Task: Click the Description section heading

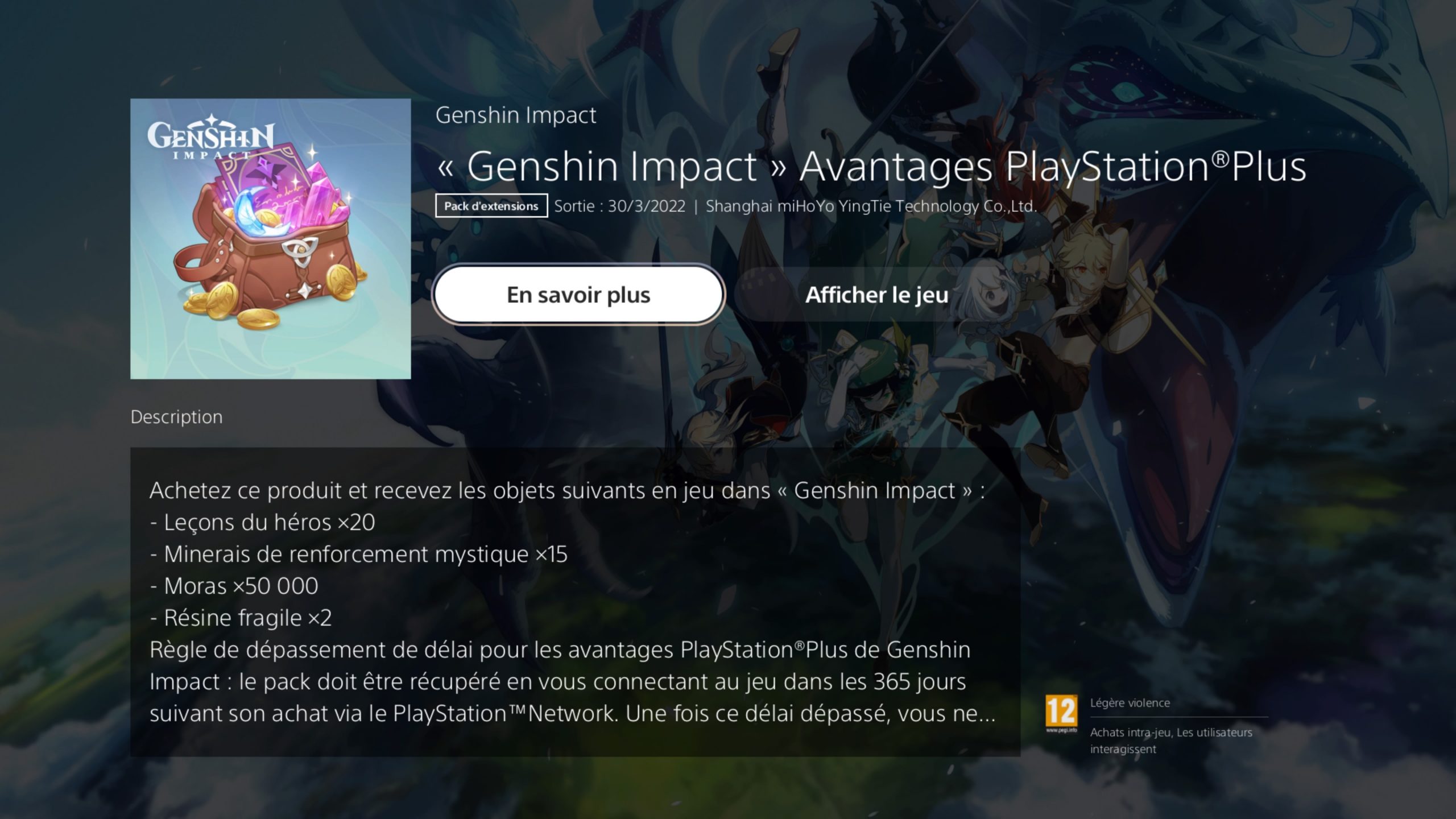Action: point(176,417)
